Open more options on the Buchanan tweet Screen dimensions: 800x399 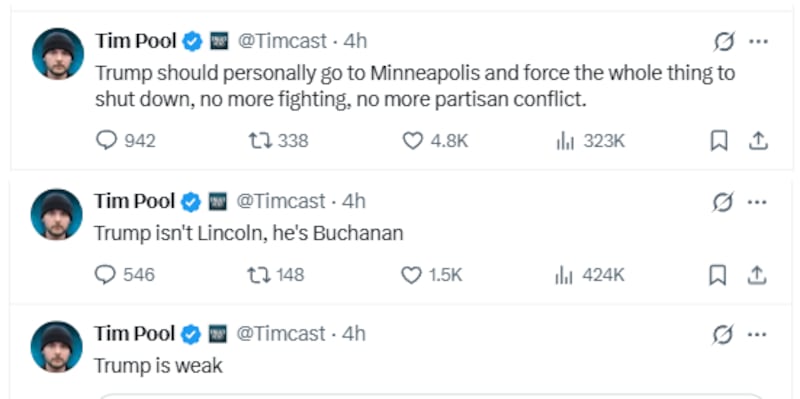coord(757,202)
